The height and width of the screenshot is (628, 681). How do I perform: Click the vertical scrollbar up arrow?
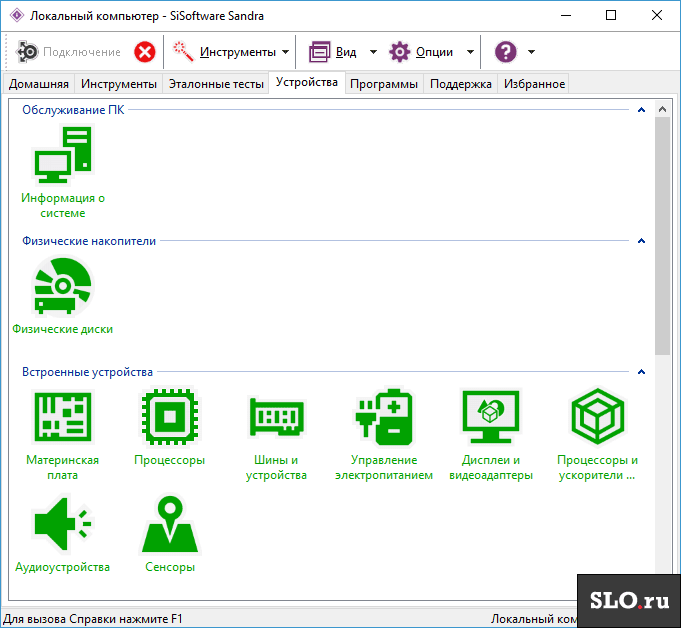tap(662, 109)
